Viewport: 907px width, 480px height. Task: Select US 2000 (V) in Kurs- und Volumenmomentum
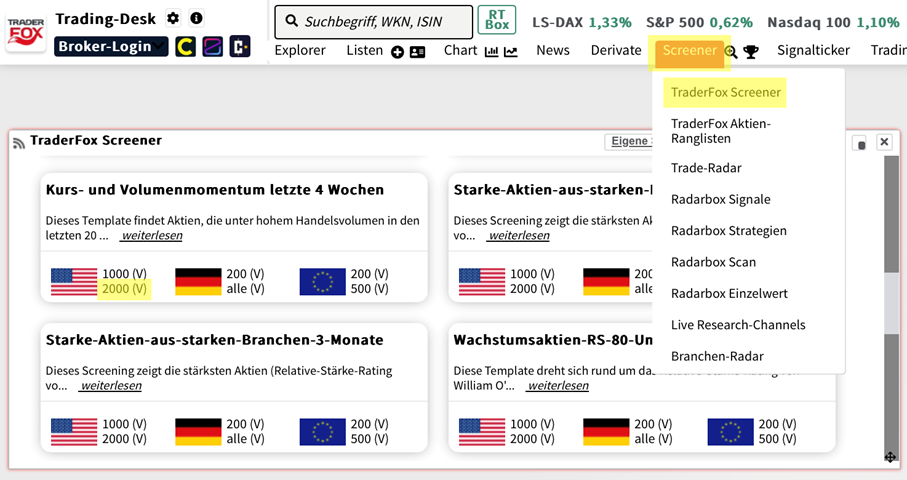click(x=124, y=289)
